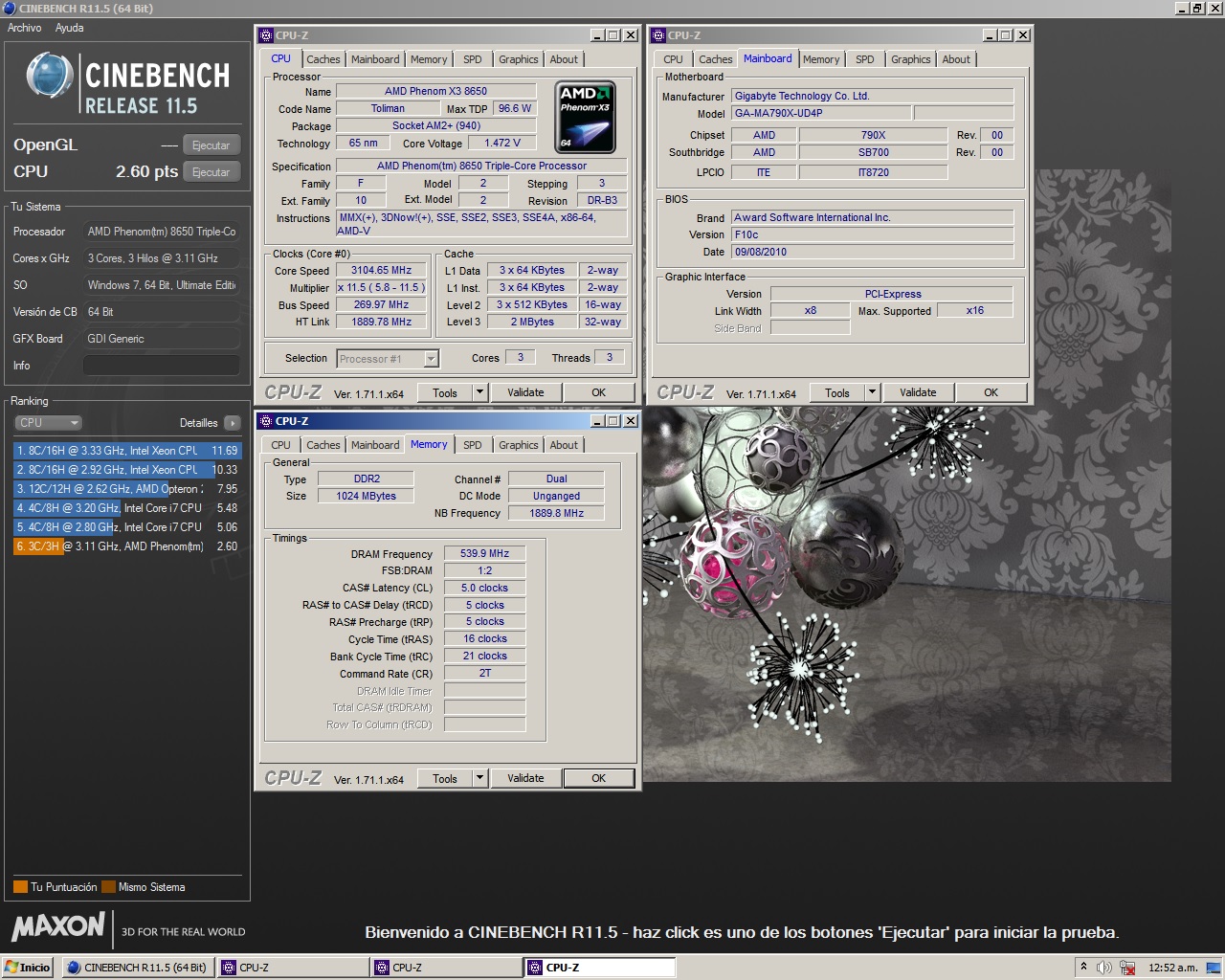Switch to Caches tab in CPU window
Viewport: 1225px width, 980px height.
[323, 59]
